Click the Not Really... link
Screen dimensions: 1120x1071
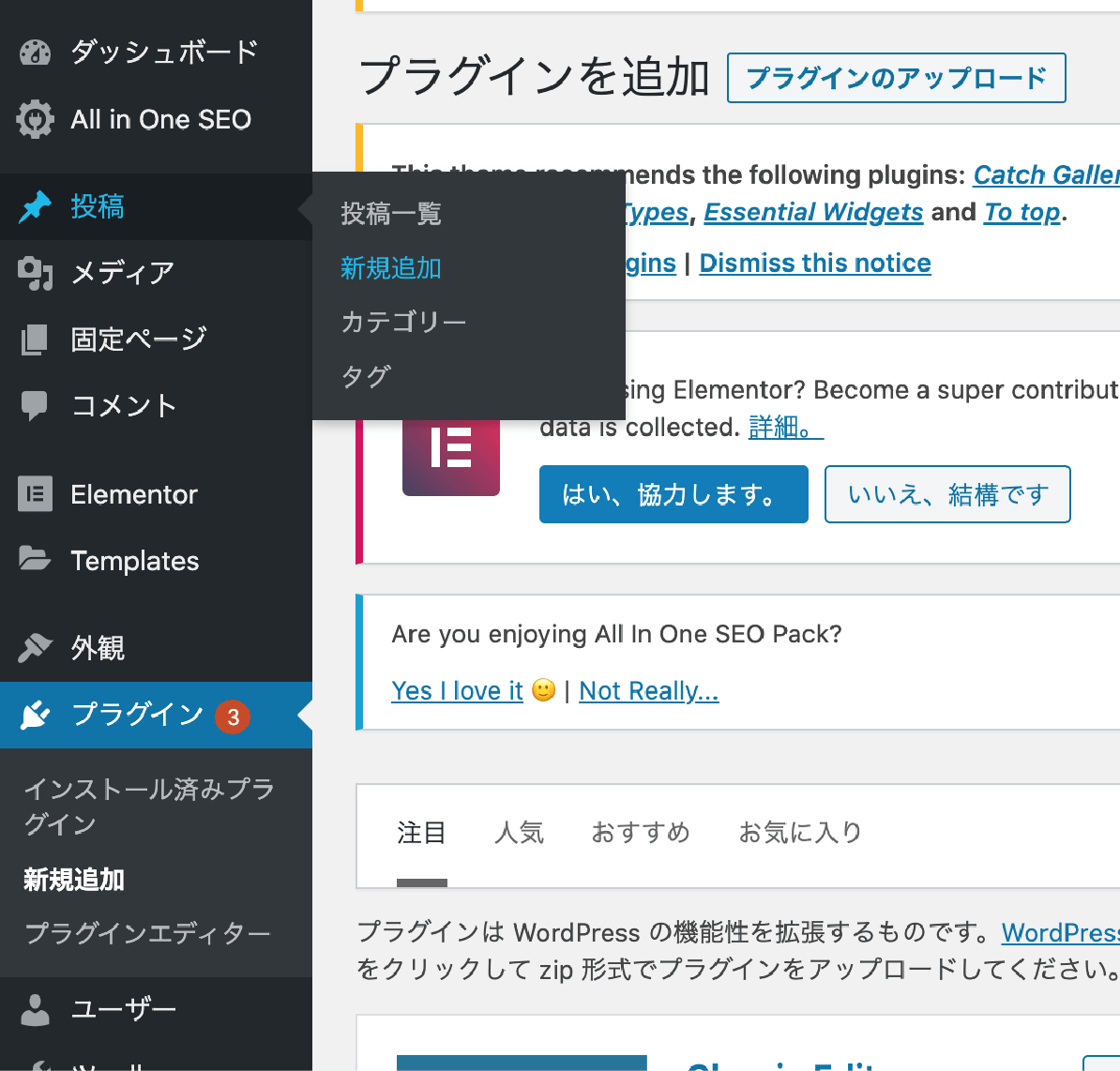point(648,690)
